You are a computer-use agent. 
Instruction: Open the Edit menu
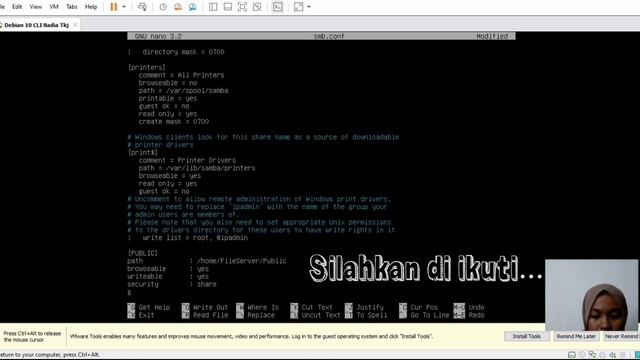point(17,7)
